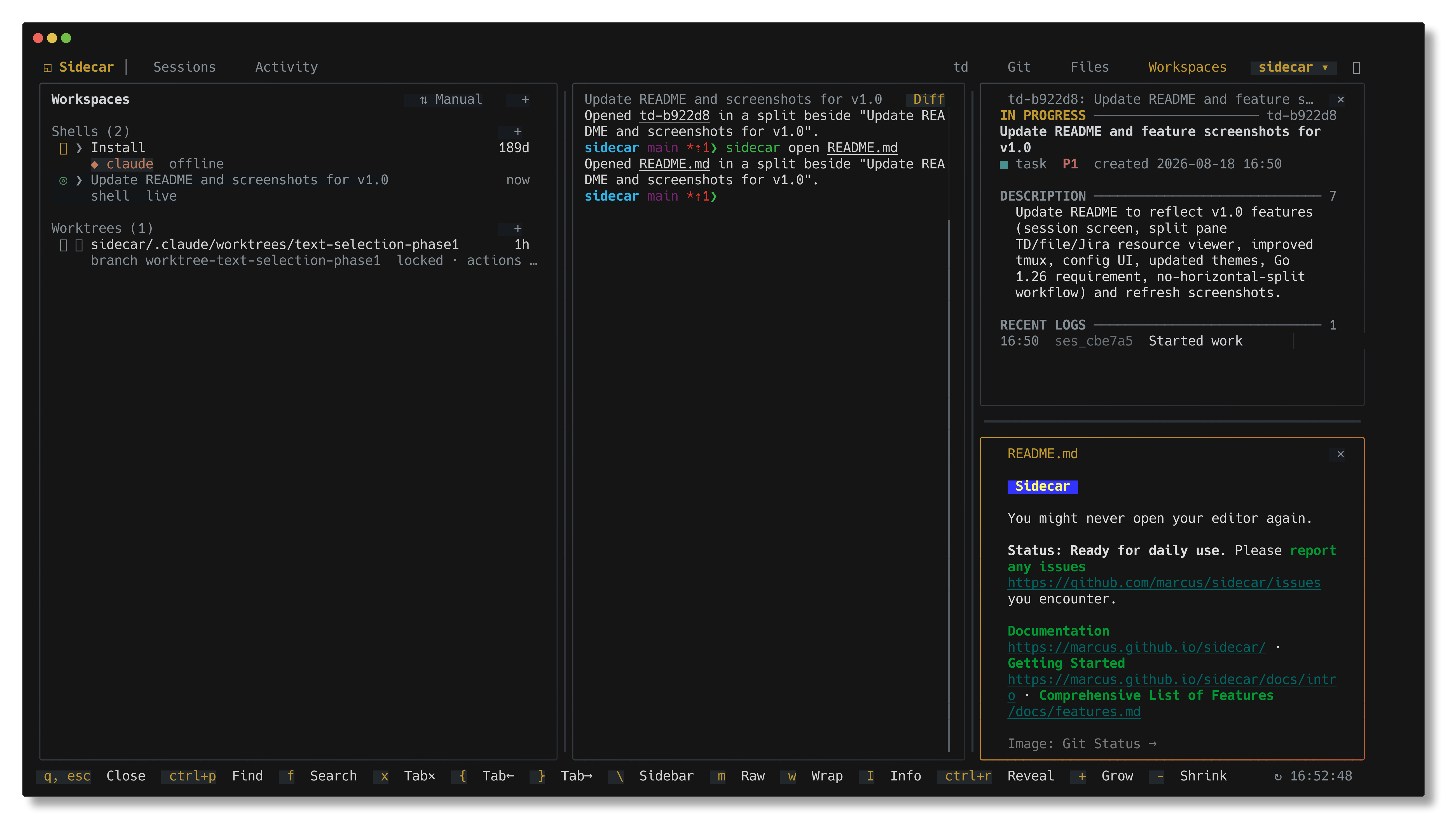This screenshot has height=828, width=1456.
Task: Switch to the Sessions tab
Action: click(184, 68)
